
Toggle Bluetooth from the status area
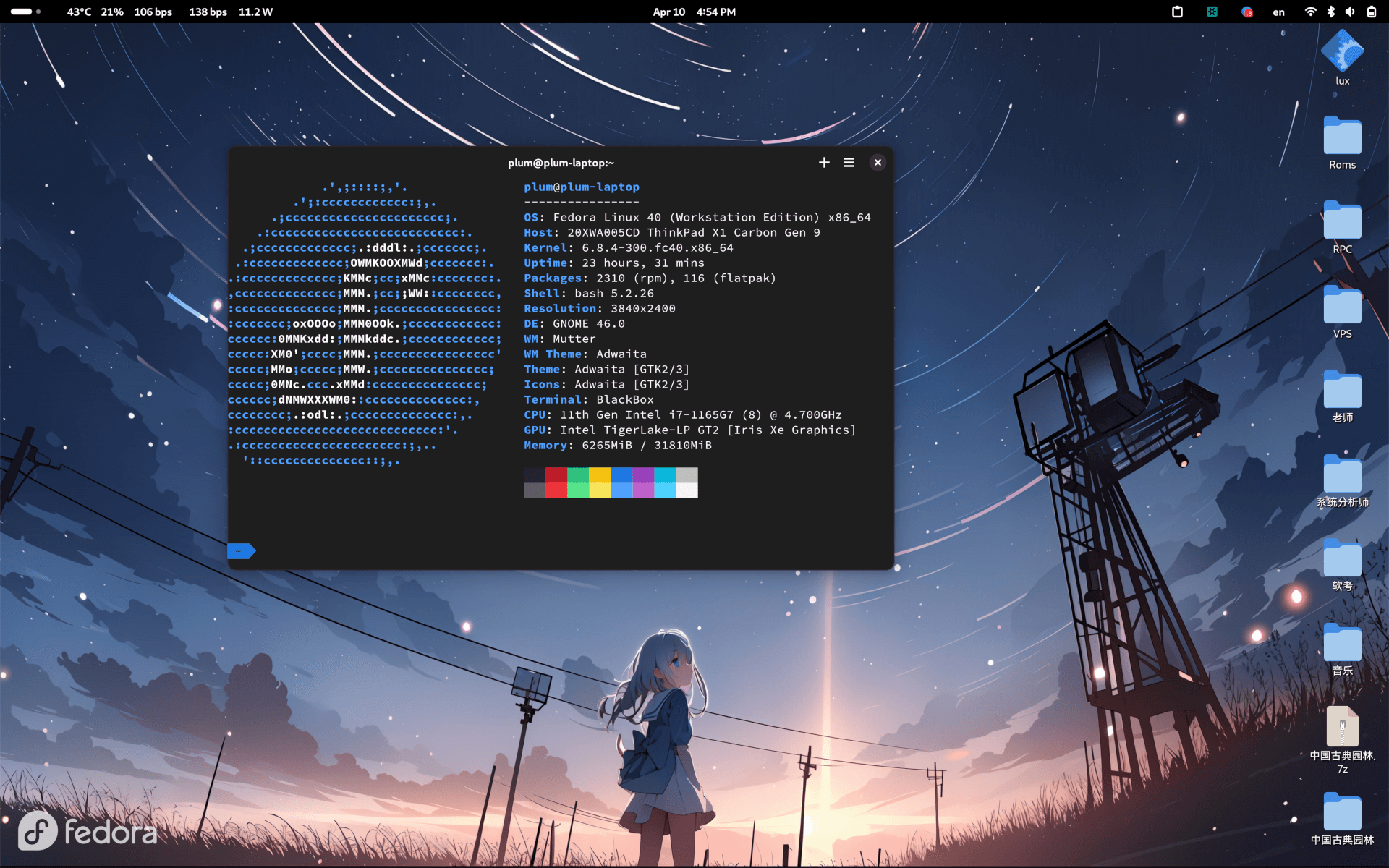click(x=1330, y=12)
